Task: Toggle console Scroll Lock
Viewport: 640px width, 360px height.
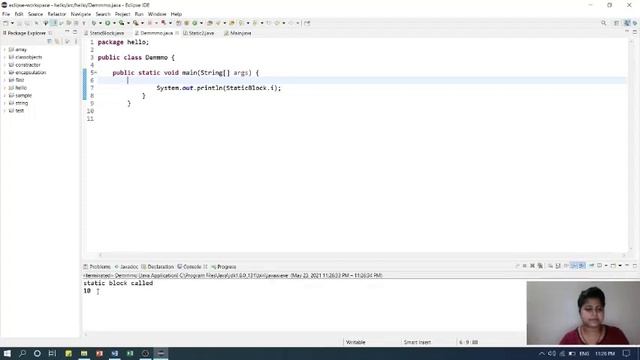Action: 558,266
